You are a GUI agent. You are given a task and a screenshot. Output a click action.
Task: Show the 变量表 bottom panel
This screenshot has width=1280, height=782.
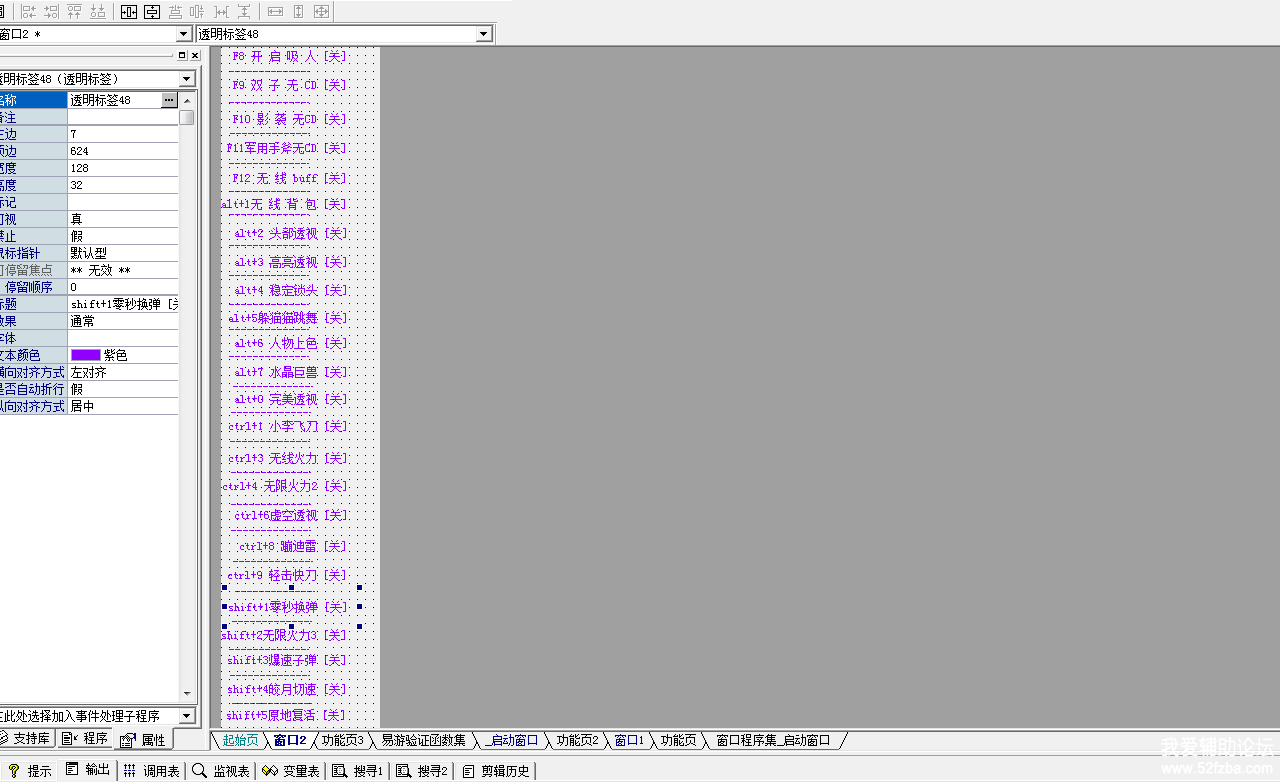coord(291,770)
